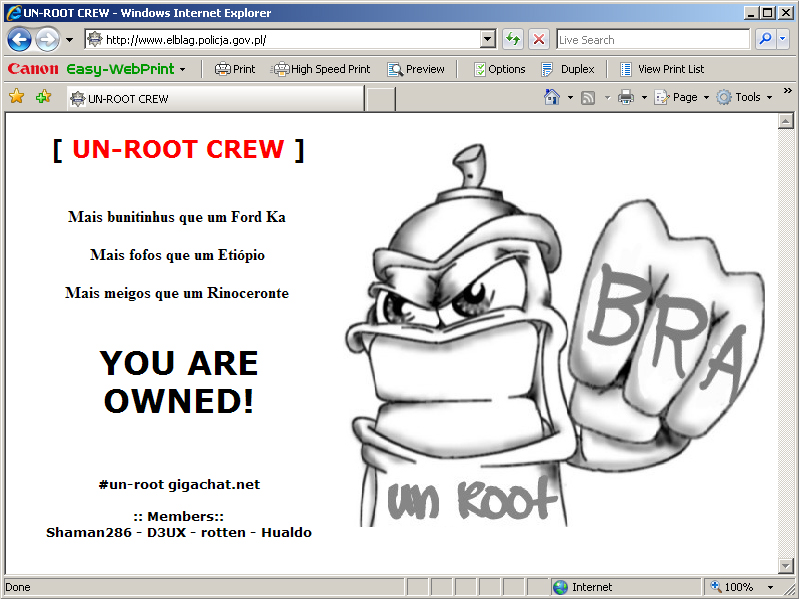The width and height of the screenshot is (799, 599).
Task: Click the Forward navigation arrow
Action: coord(47,40)
